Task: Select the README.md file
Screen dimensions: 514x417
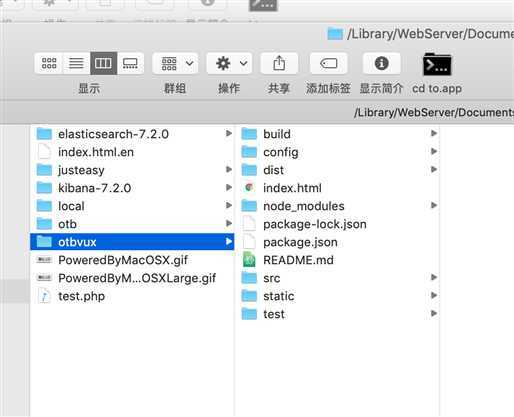Action: click(338, 260)
